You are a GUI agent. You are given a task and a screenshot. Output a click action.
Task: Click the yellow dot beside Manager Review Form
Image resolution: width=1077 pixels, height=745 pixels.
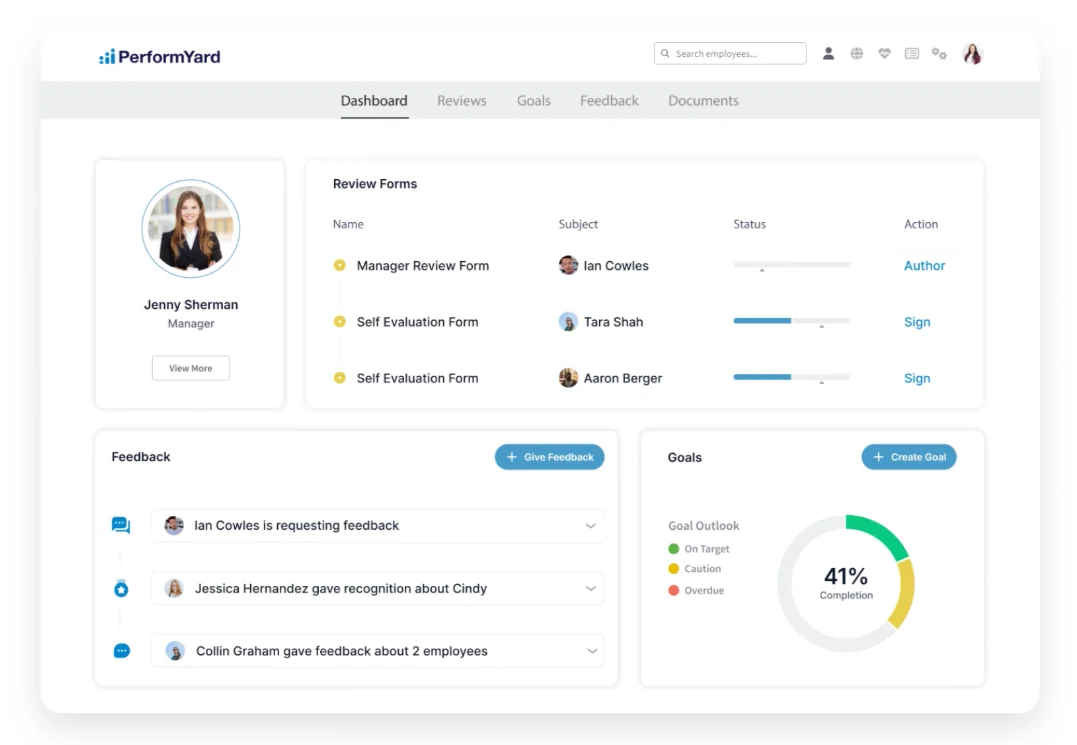[x=339, y=265]
